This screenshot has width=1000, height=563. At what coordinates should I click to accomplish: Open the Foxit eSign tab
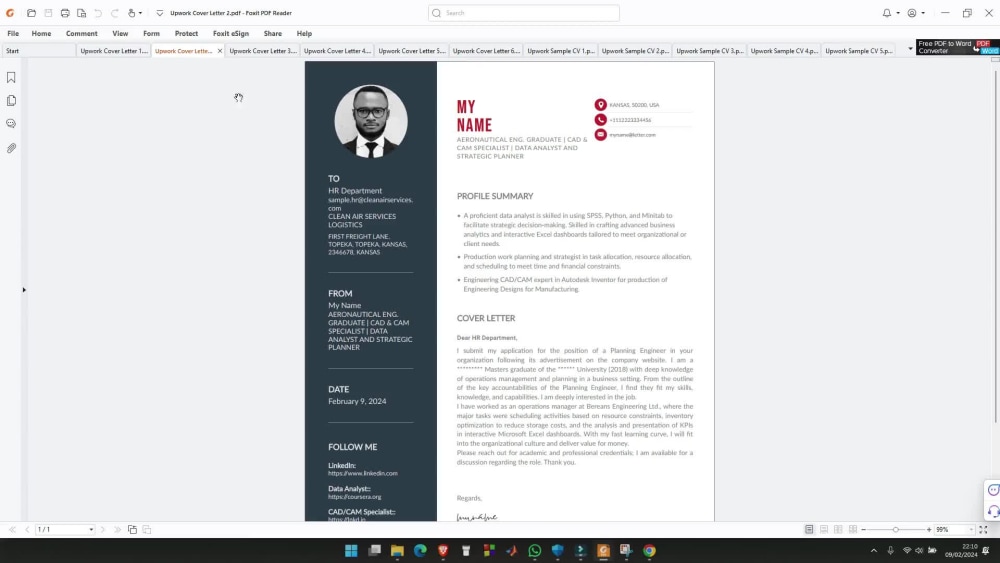point(231,33)
